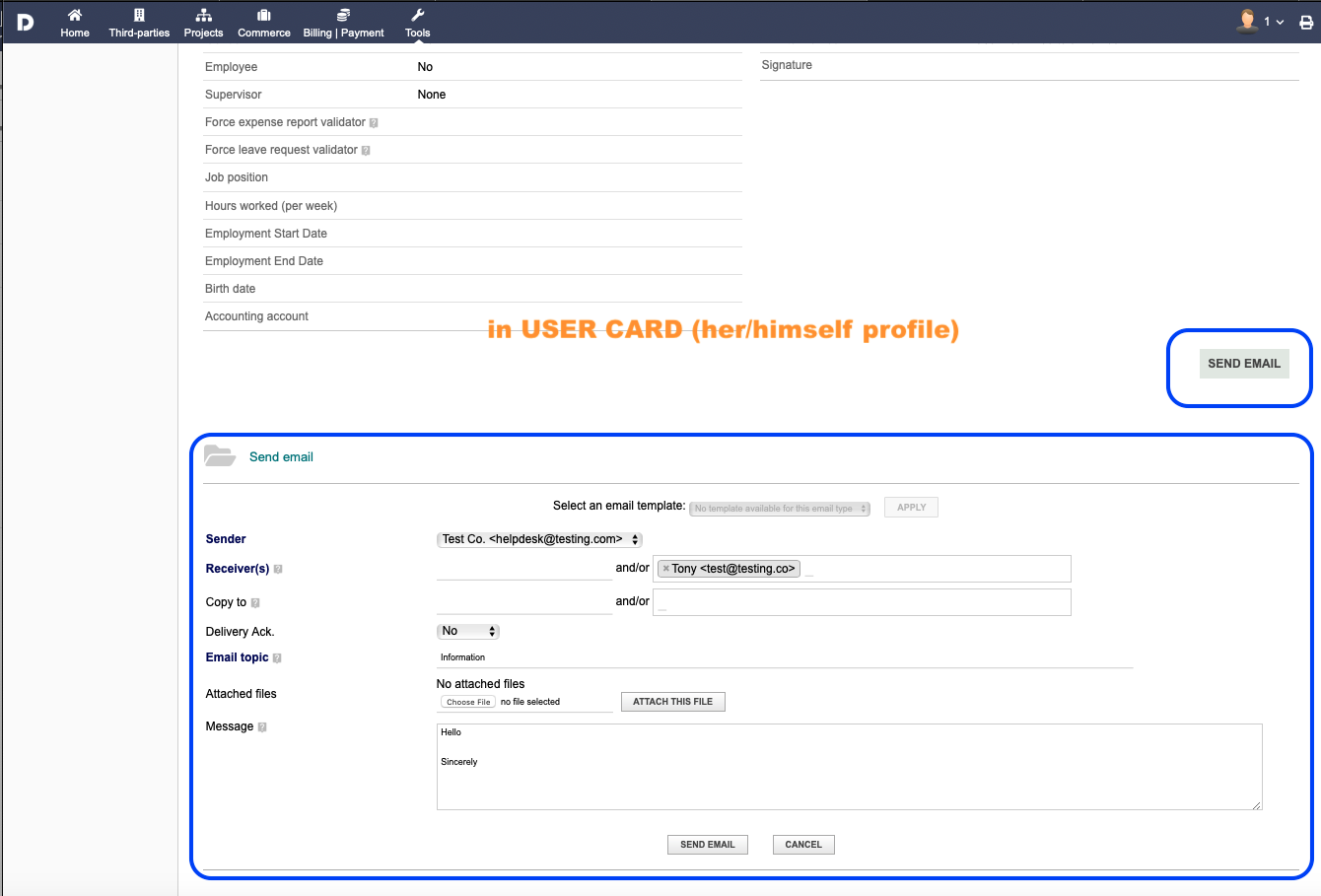Image resolution: width=1321 pixels, height=896 pixels.
Task: Click the Home menu label
Action: 75,33
